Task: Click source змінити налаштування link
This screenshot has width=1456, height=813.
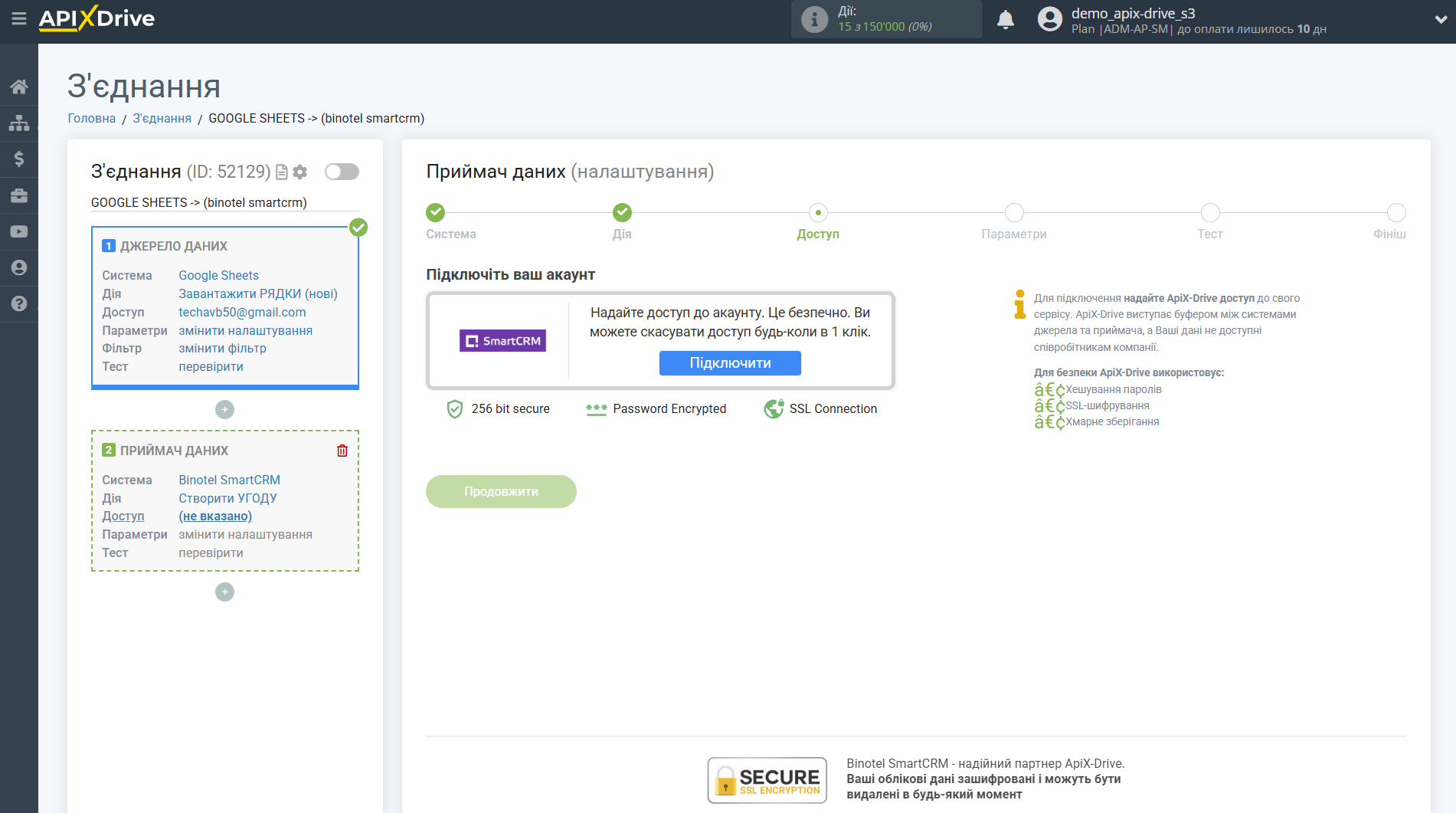Action: pyautogui.click(x=245, y=330)
